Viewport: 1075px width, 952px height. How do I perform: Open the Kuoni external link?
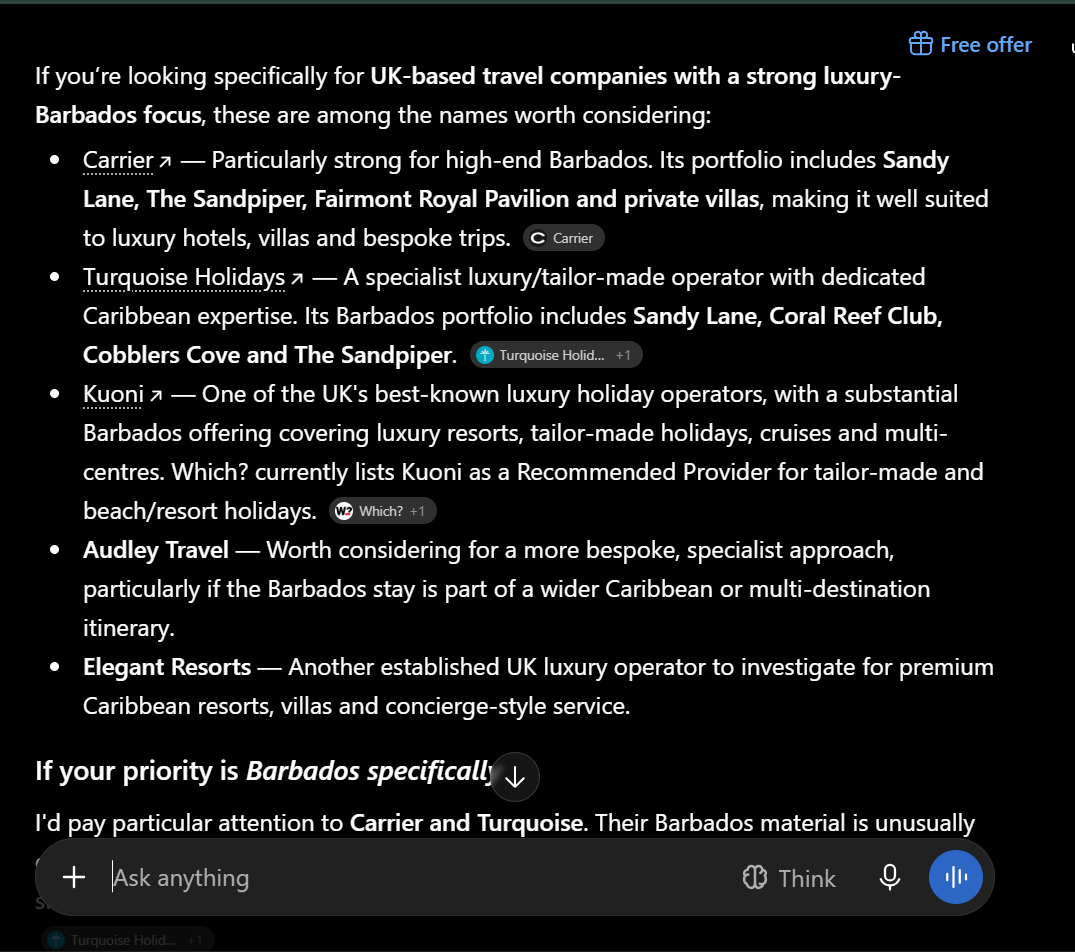point(123,395)
